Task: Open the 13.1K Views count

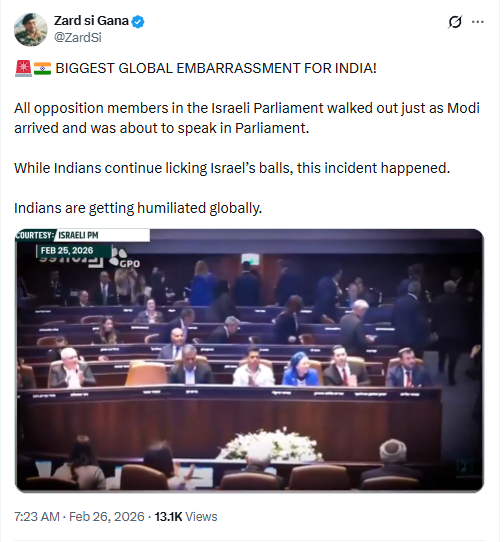Action: click(x=186, y=516)
